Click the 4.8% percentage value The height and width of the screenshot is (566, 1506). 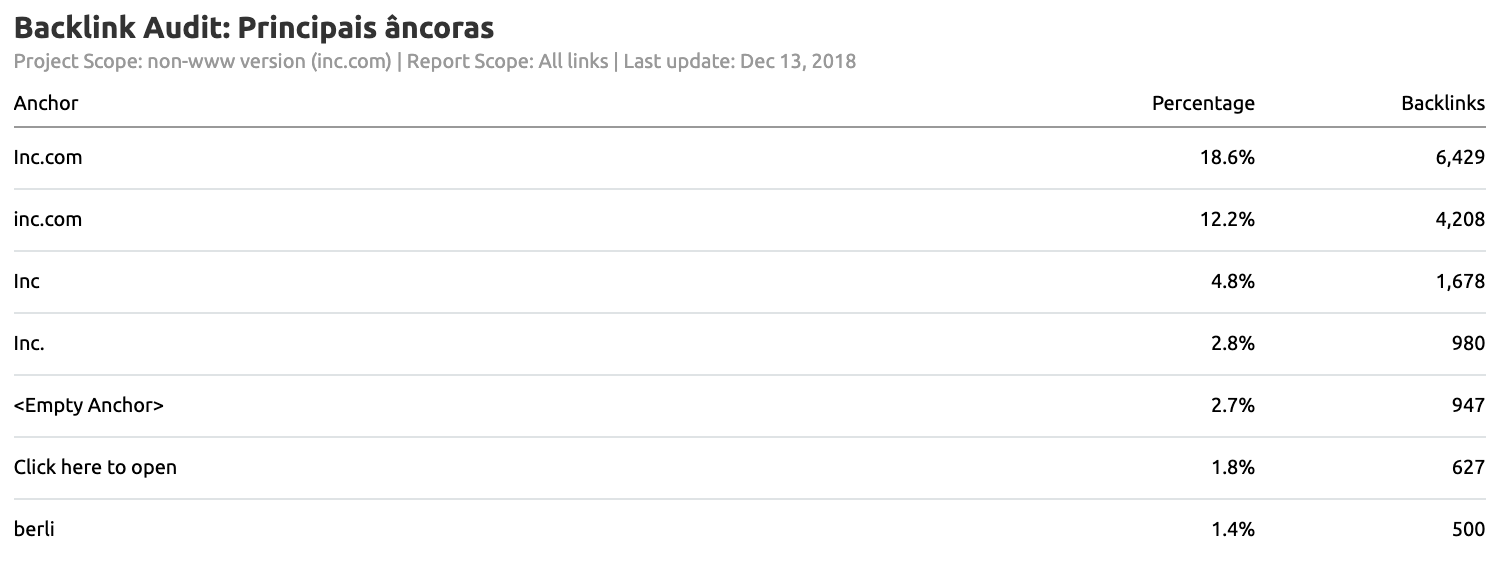pos(1232,281)
